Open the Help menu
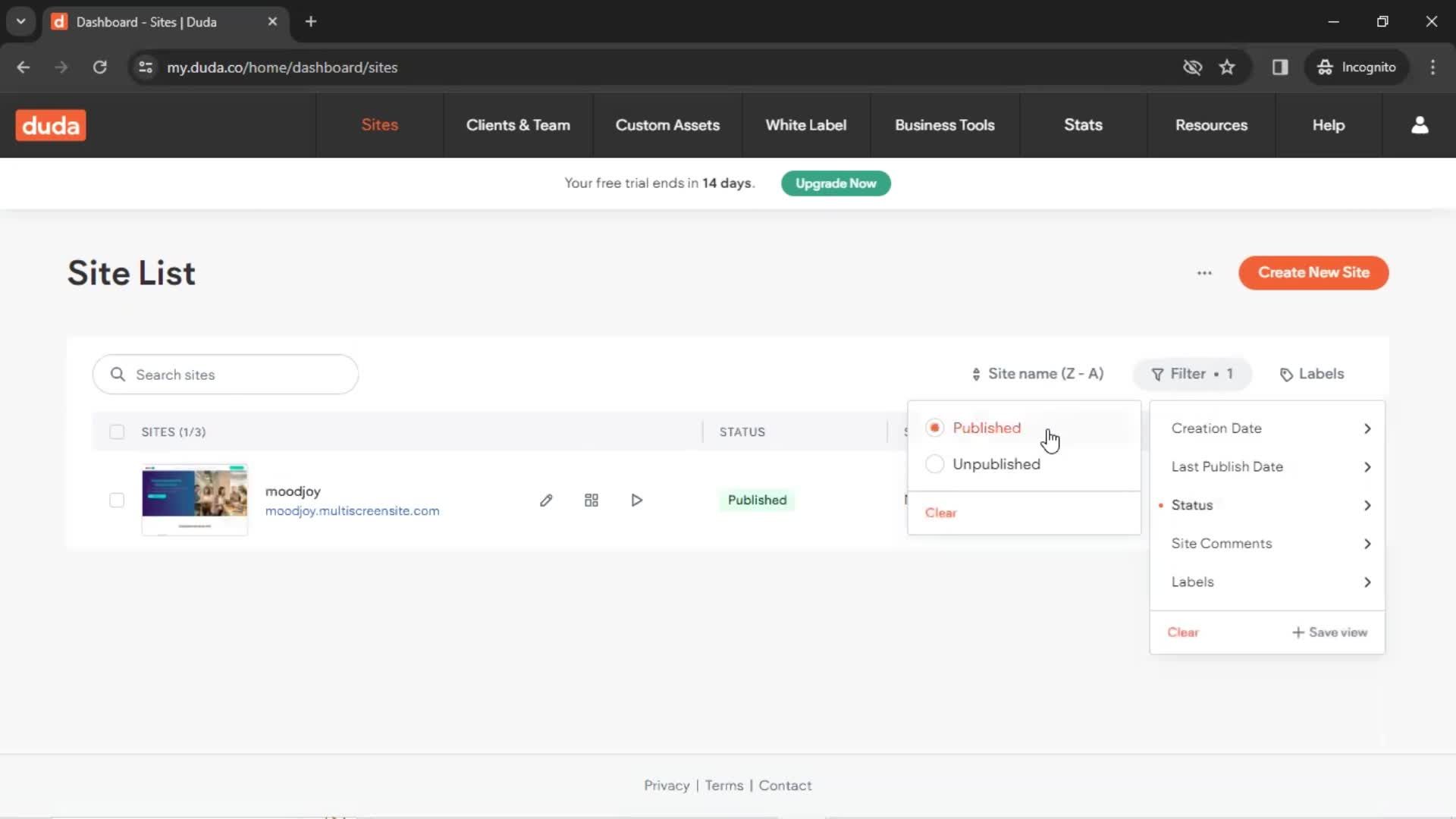The width and height of the screenshot is (1456, 819). click(x=1329, y=125)
